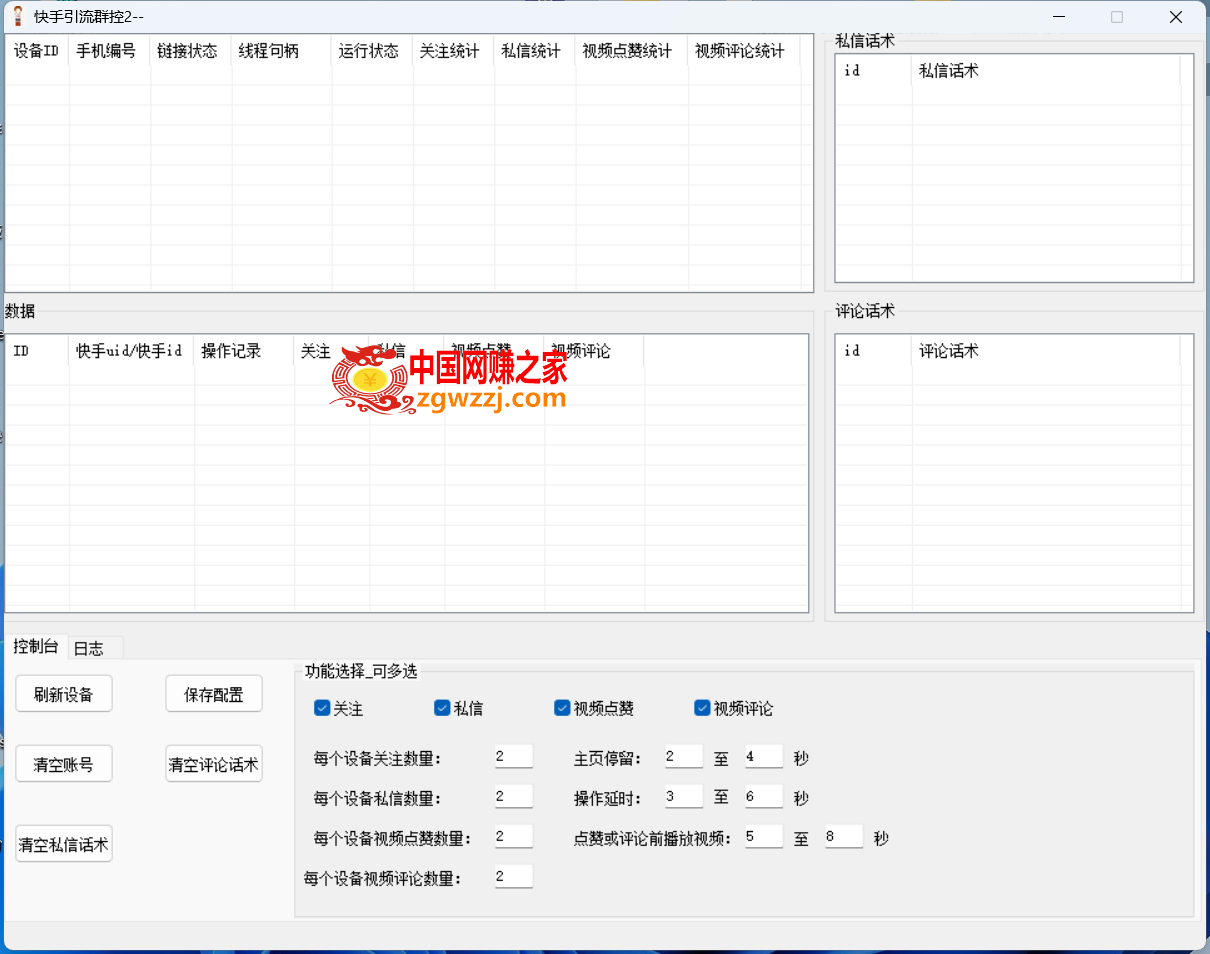Click the 视频评论统计 column header
1210x954 pixels.
click(x=744, y=51)
